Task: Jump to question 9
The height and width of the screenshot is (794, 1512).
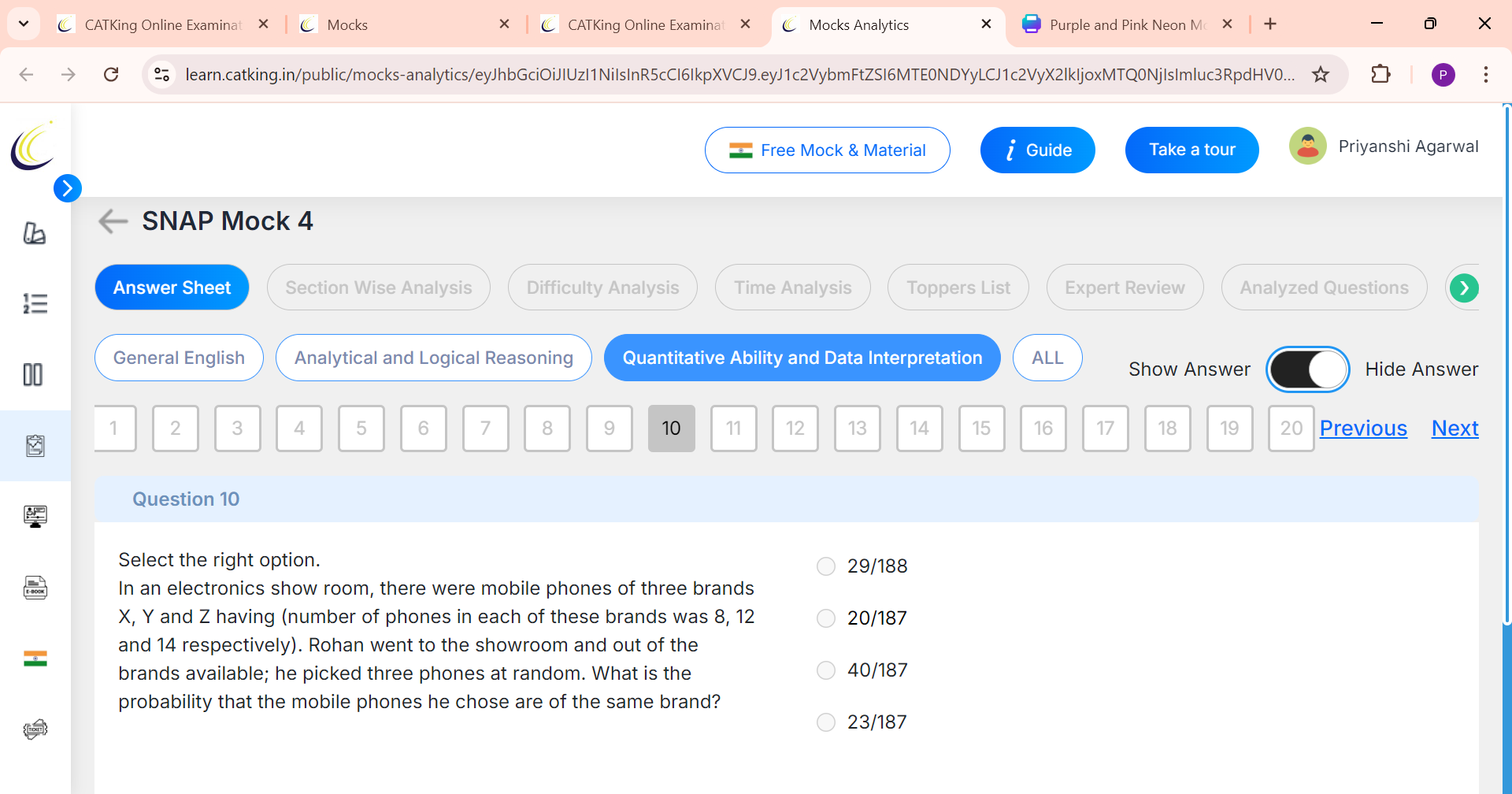Action: pyautogui.click(x=610, y=429)
